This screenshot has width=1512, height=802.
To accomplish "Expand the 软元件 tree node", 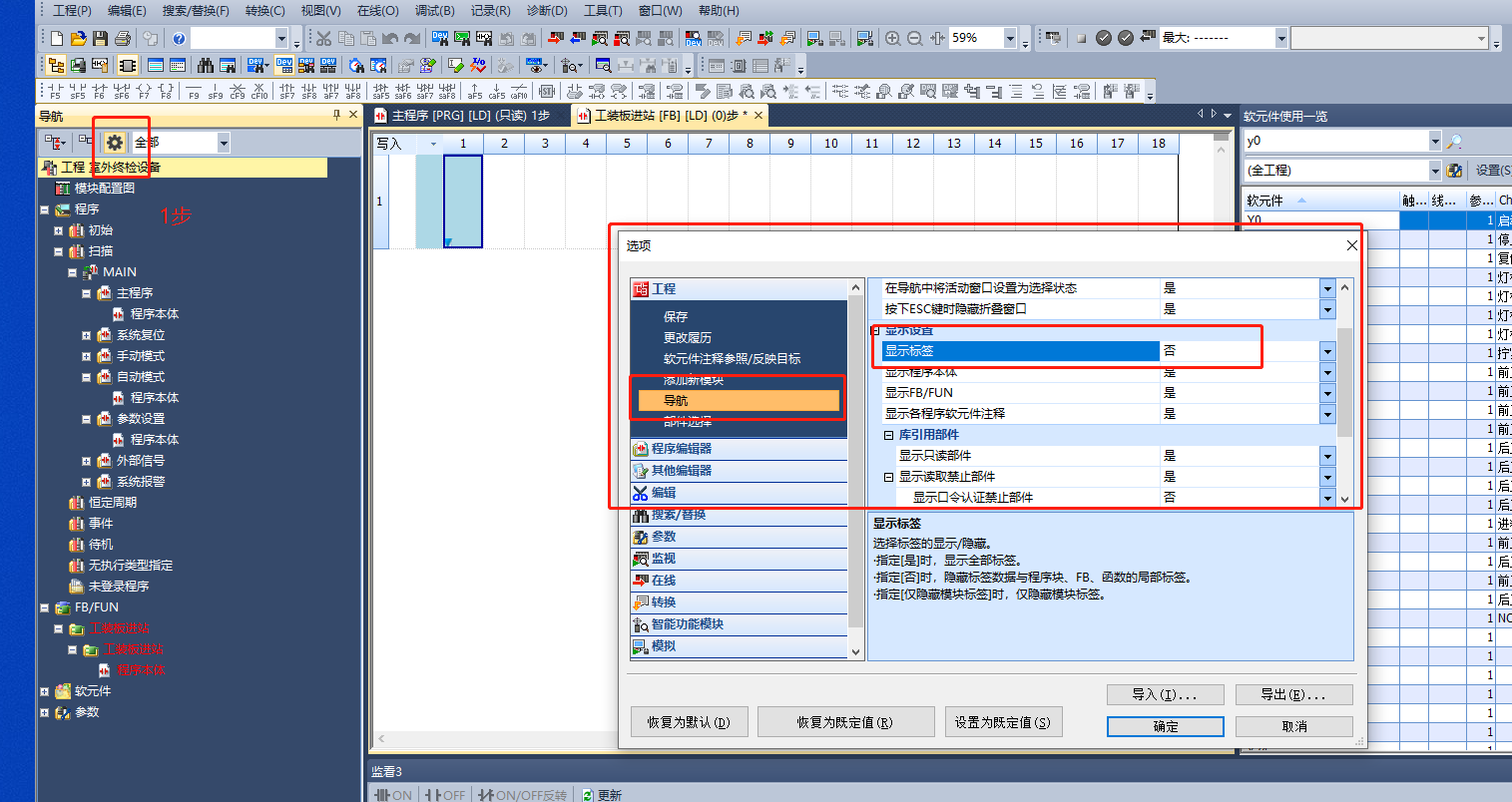I will point(45,691).
